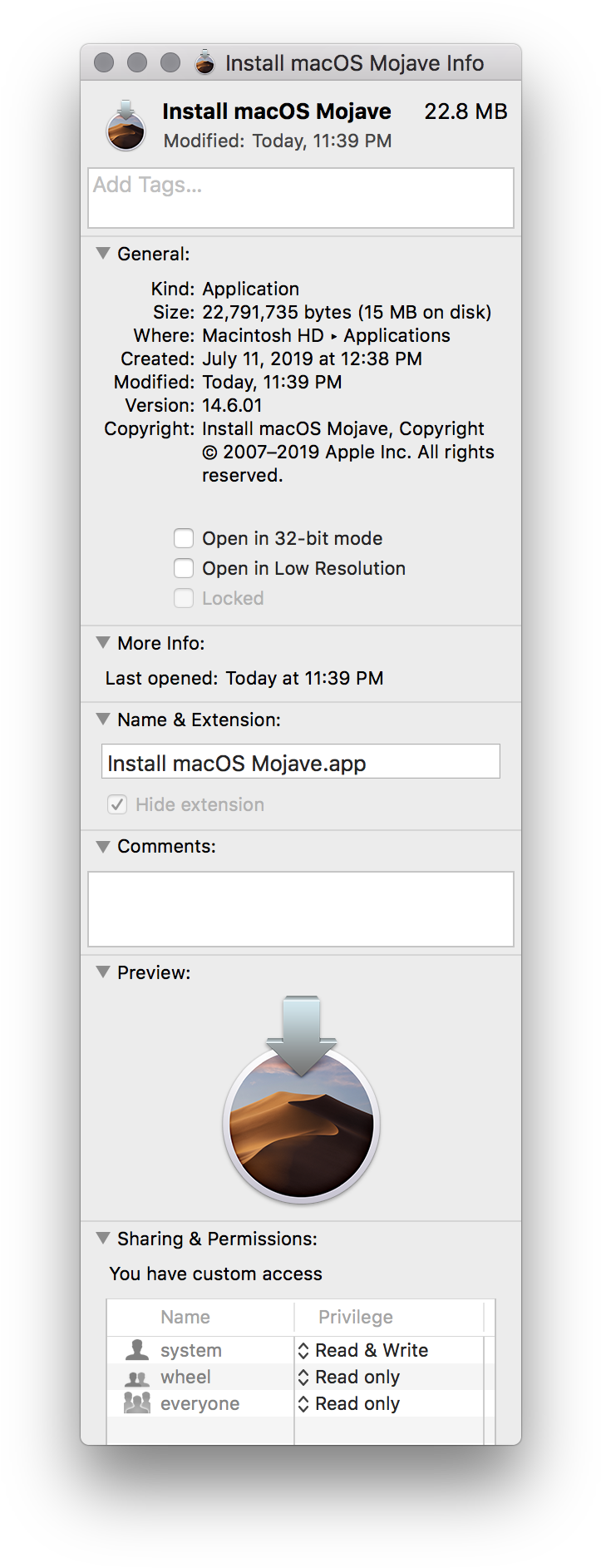Click the large Mojave installer preview image
The image size is (601, 1568).
coord(301,1100)
